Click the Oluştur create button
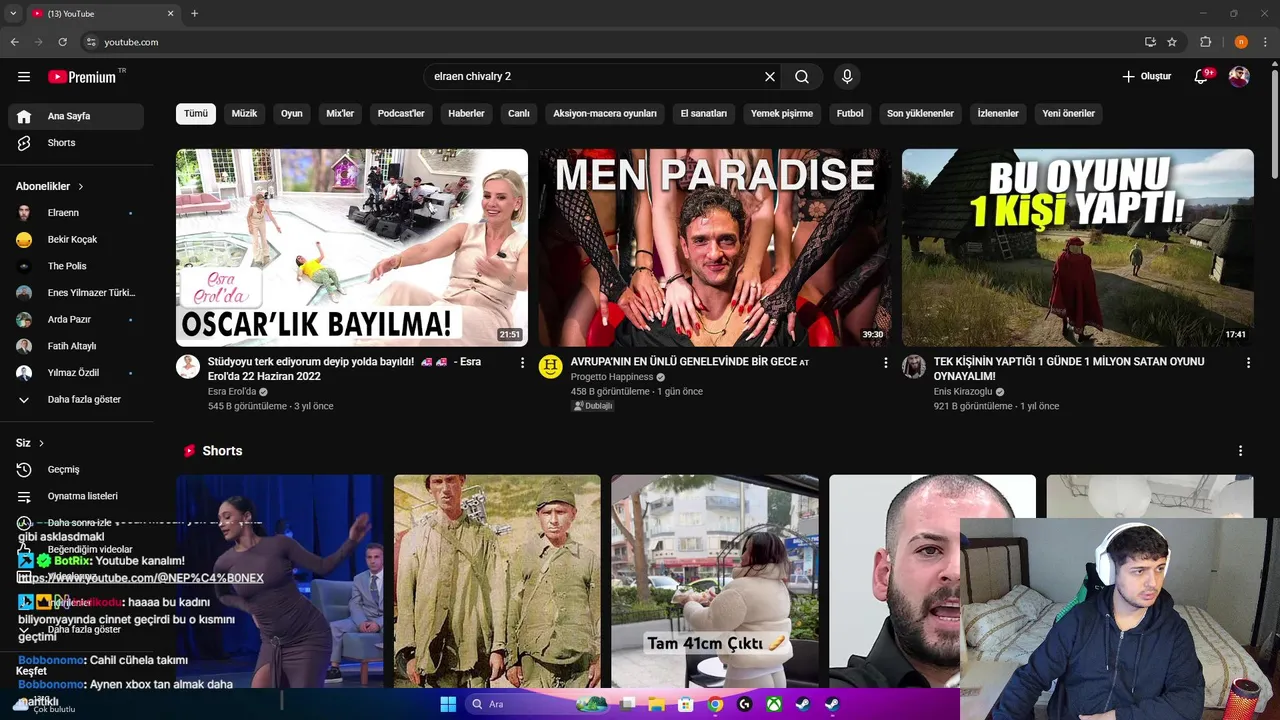Screen dimensions: 1280x720 [x=1146, y=77]
